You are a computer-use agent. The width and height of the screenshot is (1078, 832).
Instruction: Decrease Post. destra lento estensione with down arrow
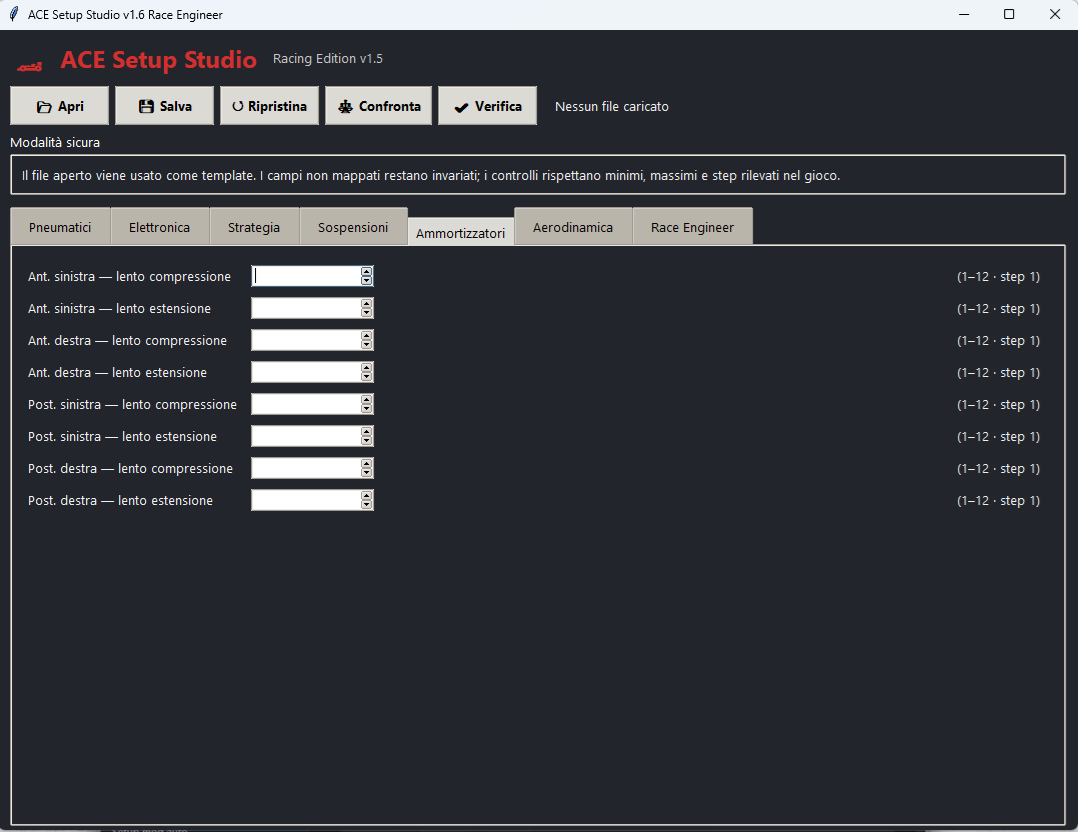pyautogui.click(x=366, y=505)
